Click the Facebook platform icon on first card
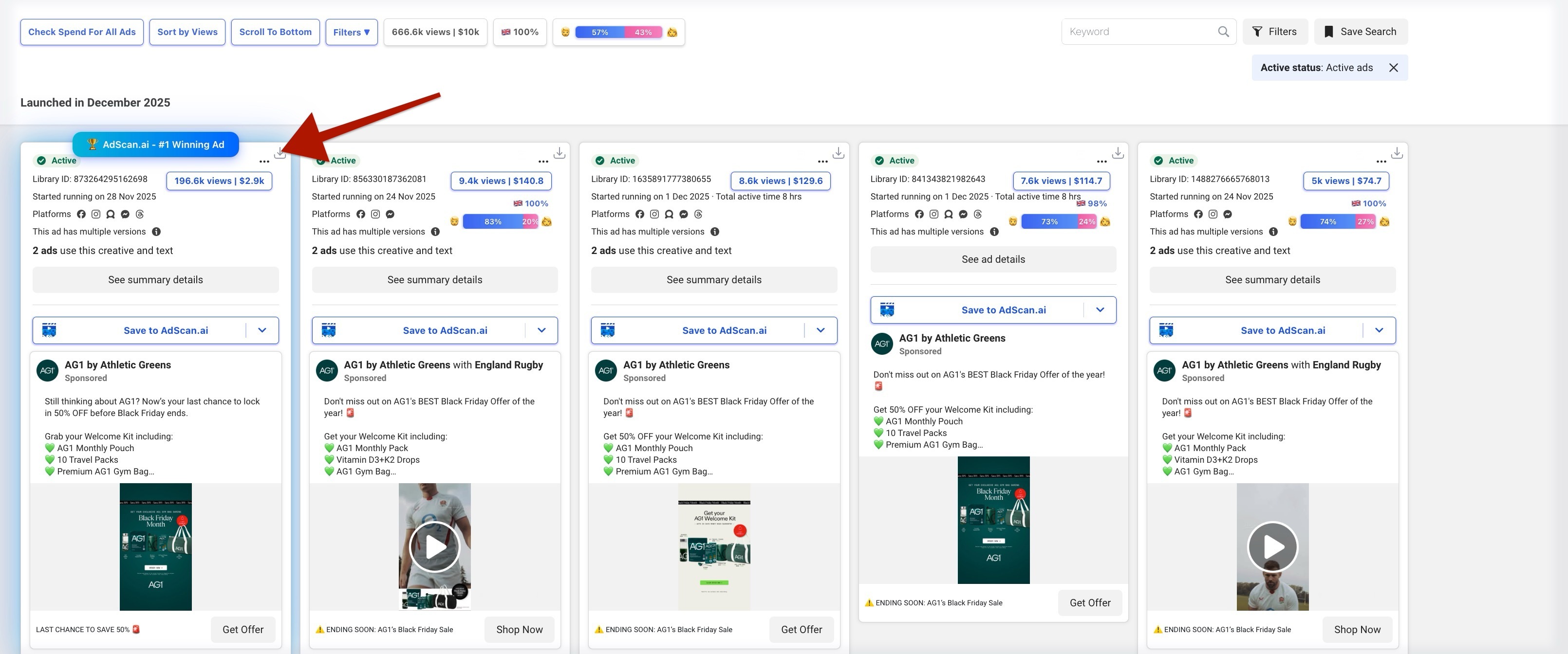The image size is (1568, 654). [82, 214]
